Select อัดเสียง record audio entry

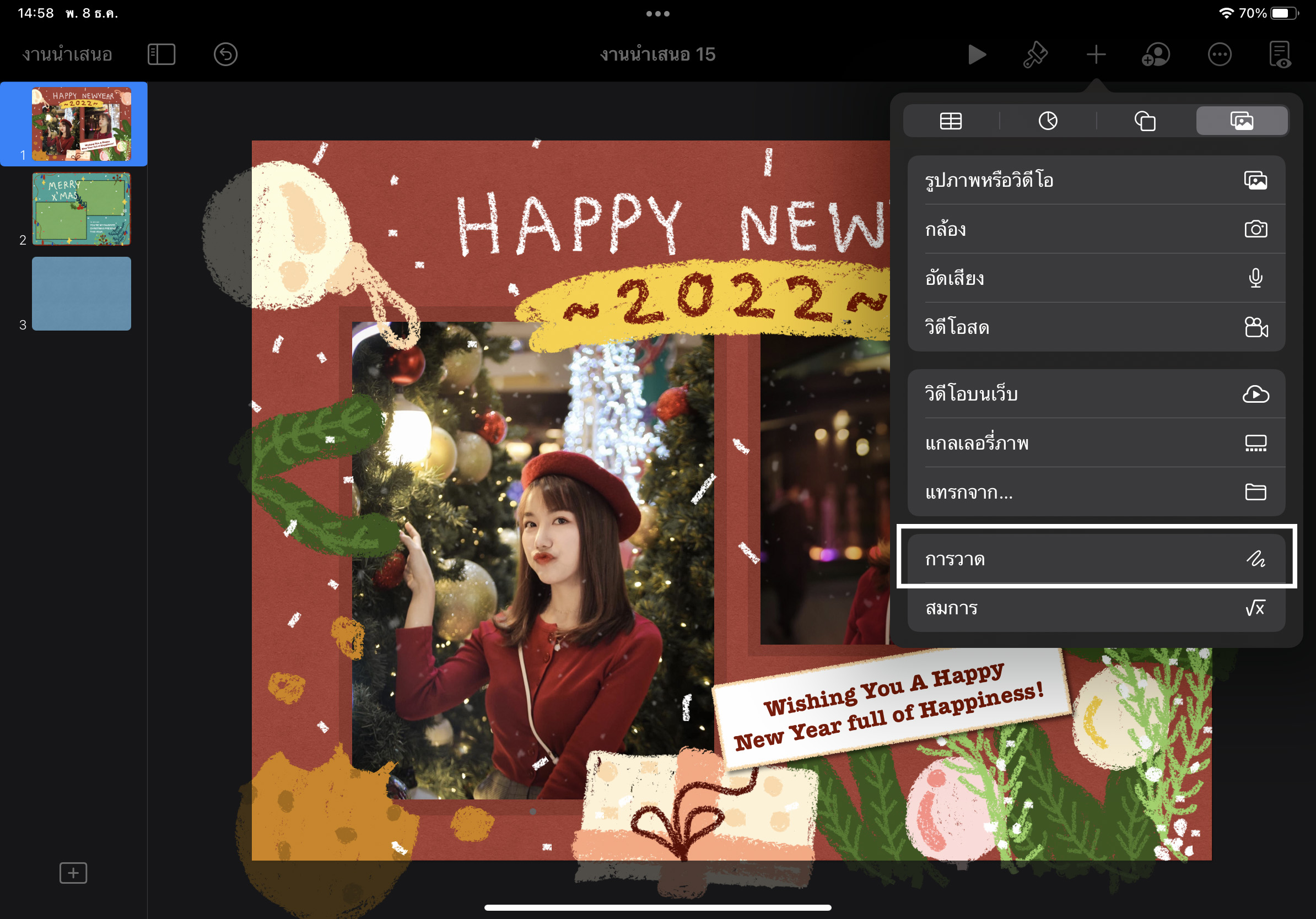[1096, 278]
